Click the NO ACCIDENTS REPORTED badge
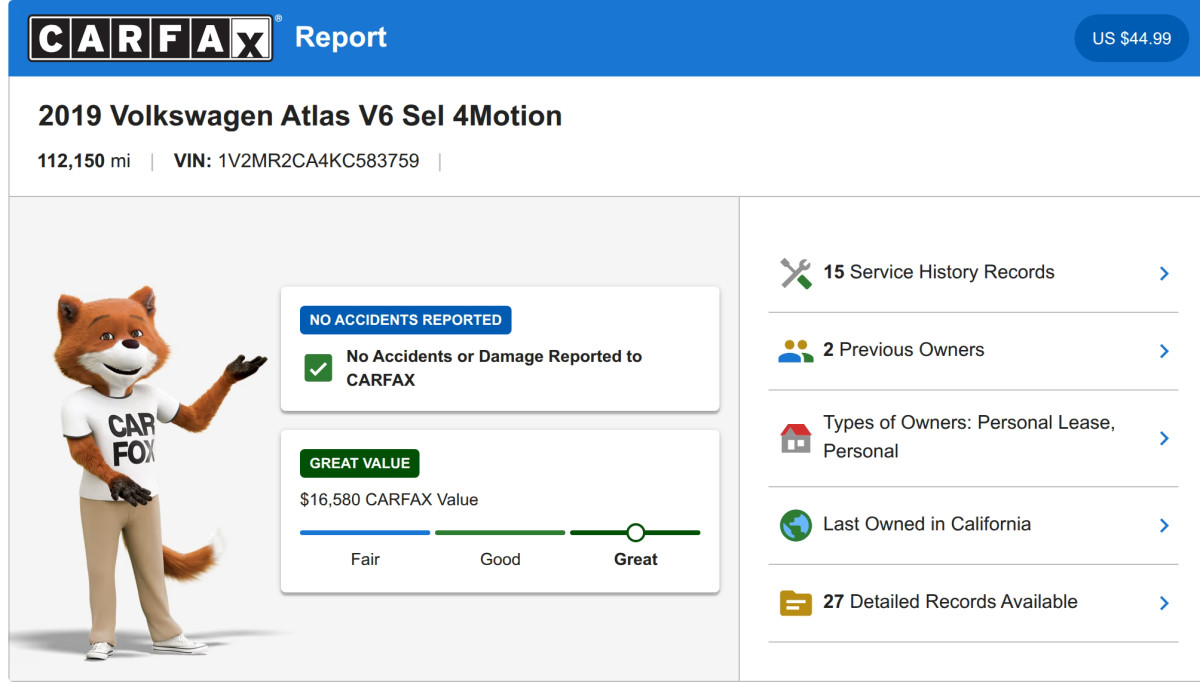Image resolution: width=1200 pixels, height=682 pixels. 406,320
